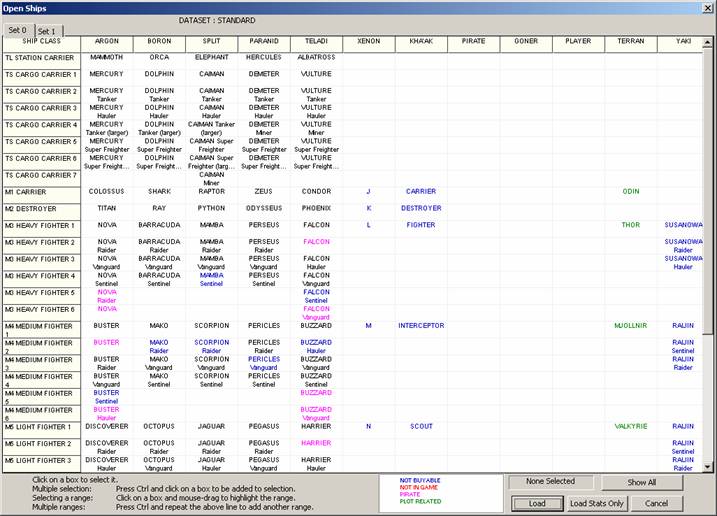Pick the Terran VALKYRIE light fighter
The height and width of the screenshot is (516, 717).
[x=631, y=426]
